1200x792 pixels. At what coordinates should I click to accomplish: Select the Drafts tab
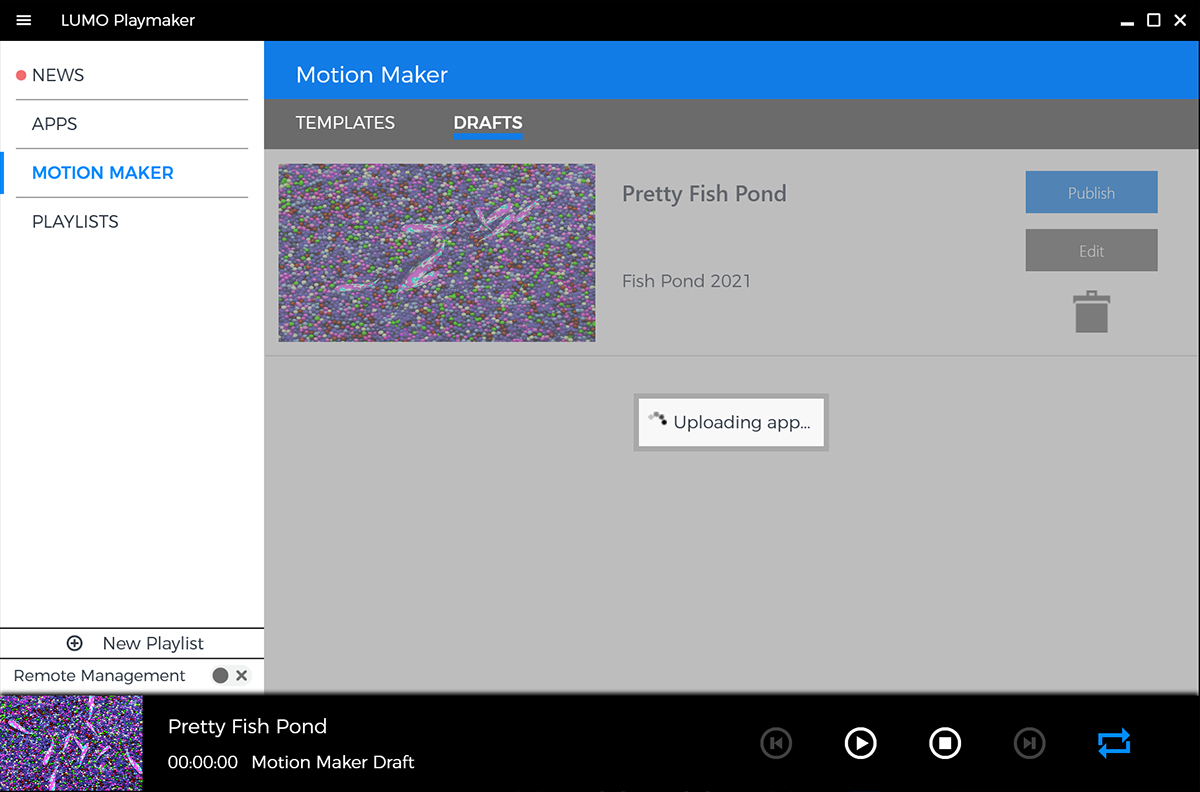(488, 123)
